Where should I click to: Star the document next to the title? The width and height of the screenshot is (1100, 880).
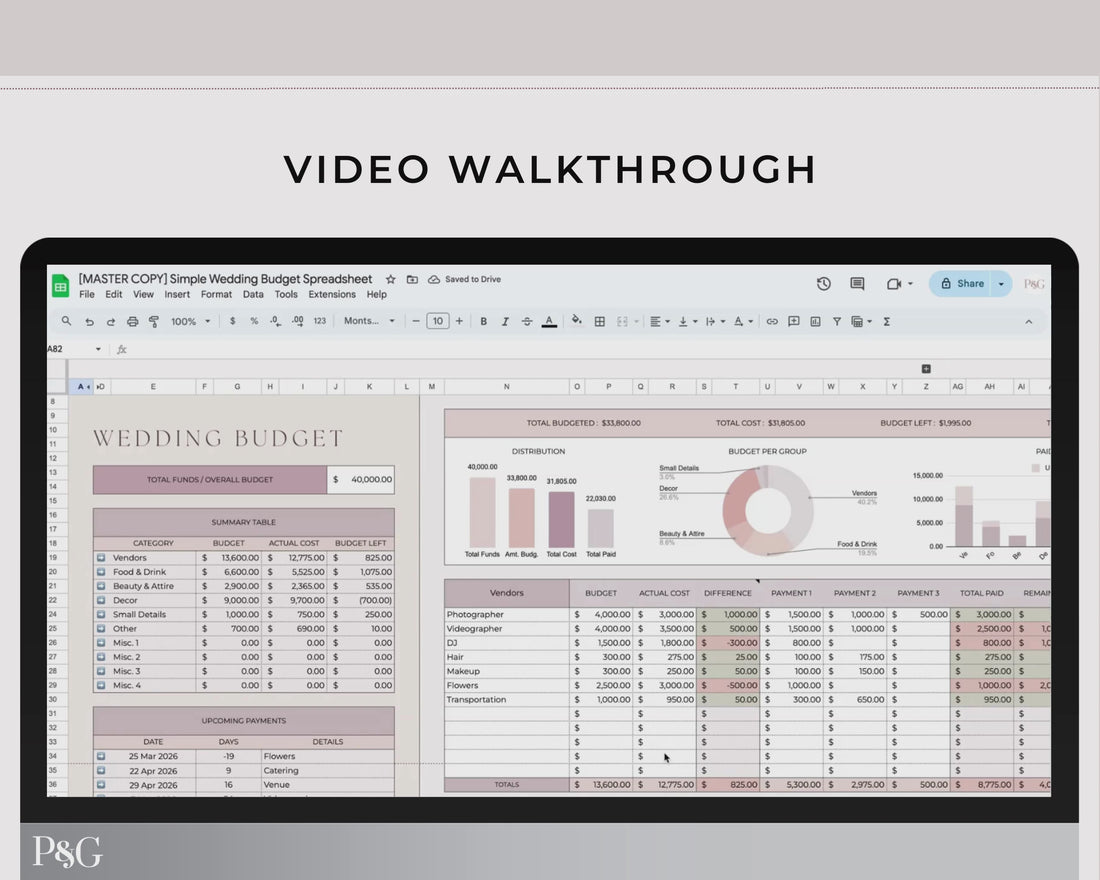click(x=391, y=280)
